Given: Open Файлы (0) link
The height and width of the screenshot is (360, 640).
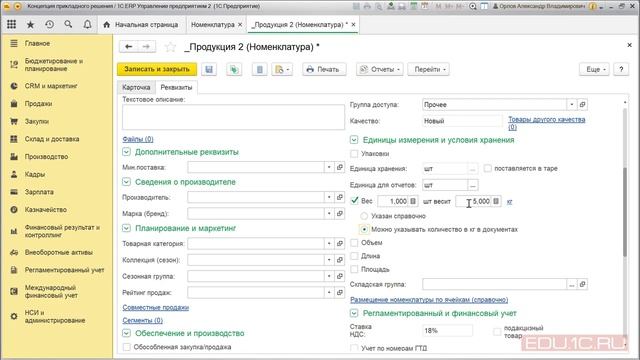Looking at the screenshot, I should point(138,139).
